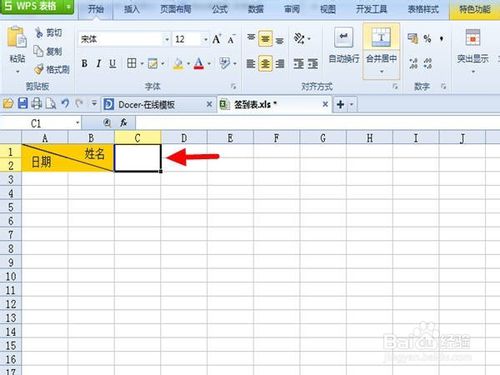Select column D header
Viewport: 500px width, 375px height.
tap(184, 138)
